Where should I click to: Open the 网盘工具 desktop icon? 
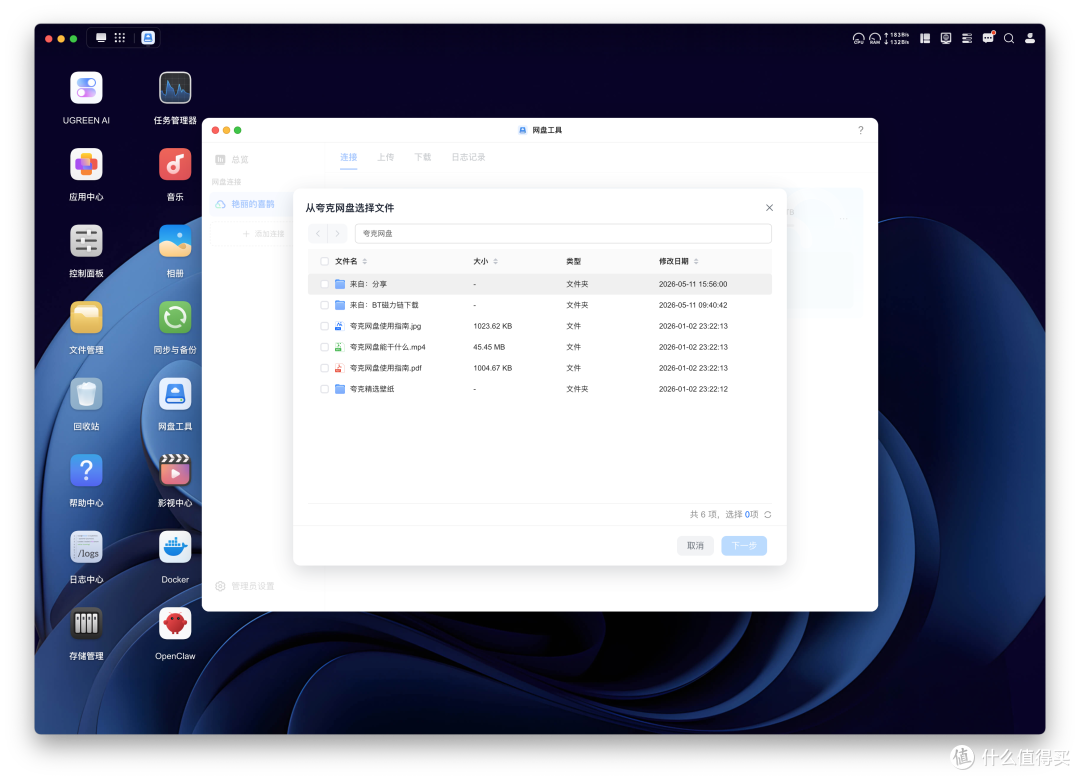175,394
